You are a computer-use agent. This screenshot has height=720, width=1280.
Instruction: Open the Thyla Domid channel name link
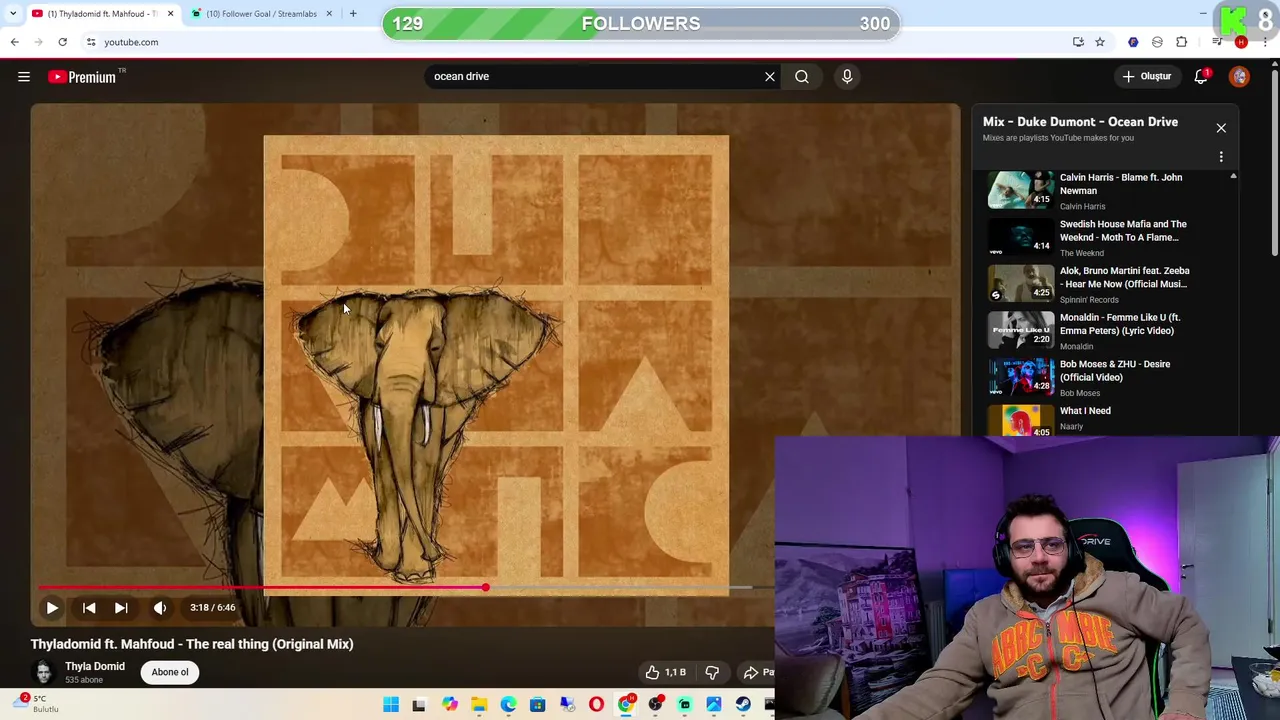coord(95,666)
